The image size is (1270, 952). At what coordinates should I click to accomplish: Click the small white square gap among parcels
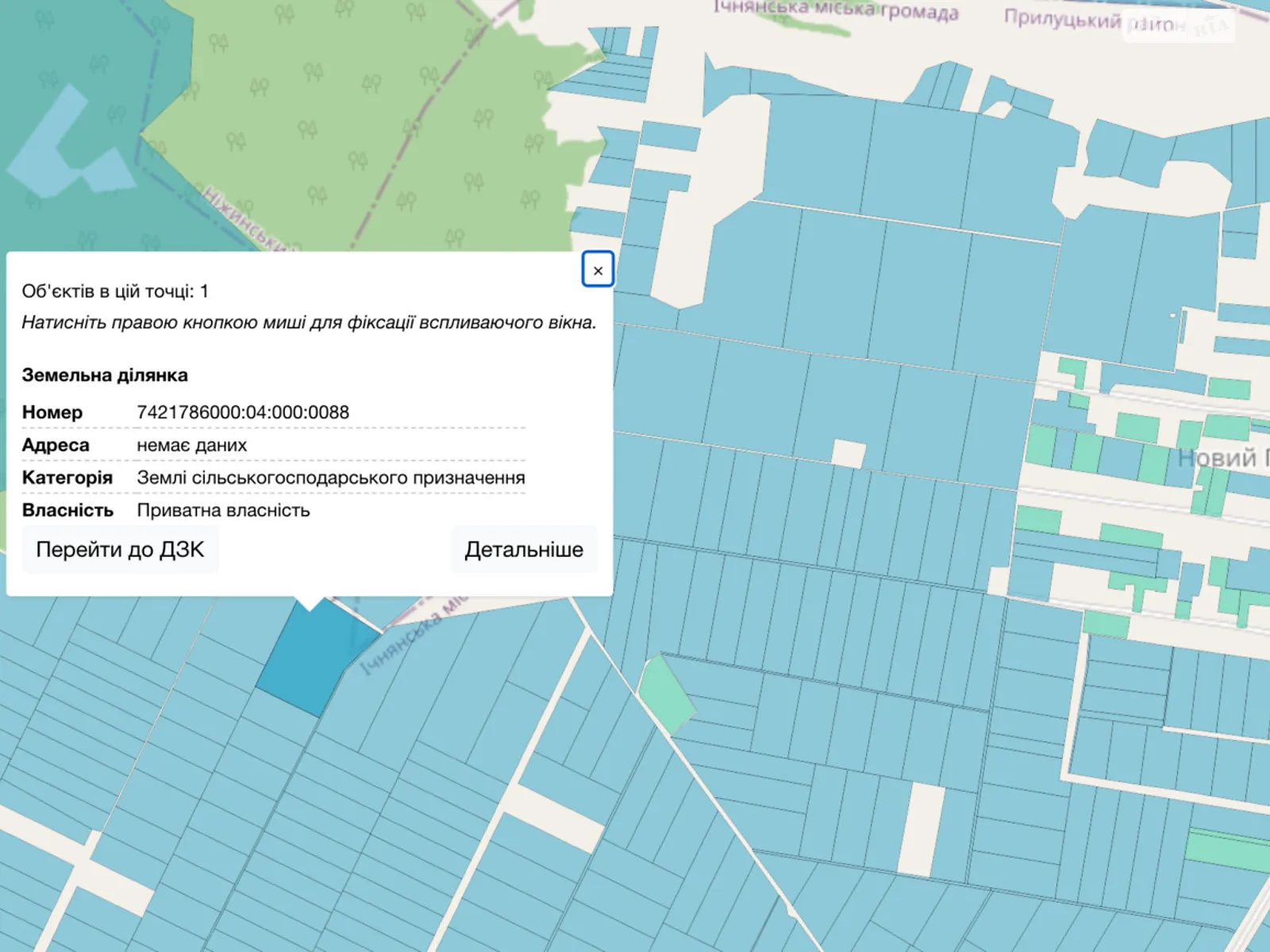pos(848,454)
